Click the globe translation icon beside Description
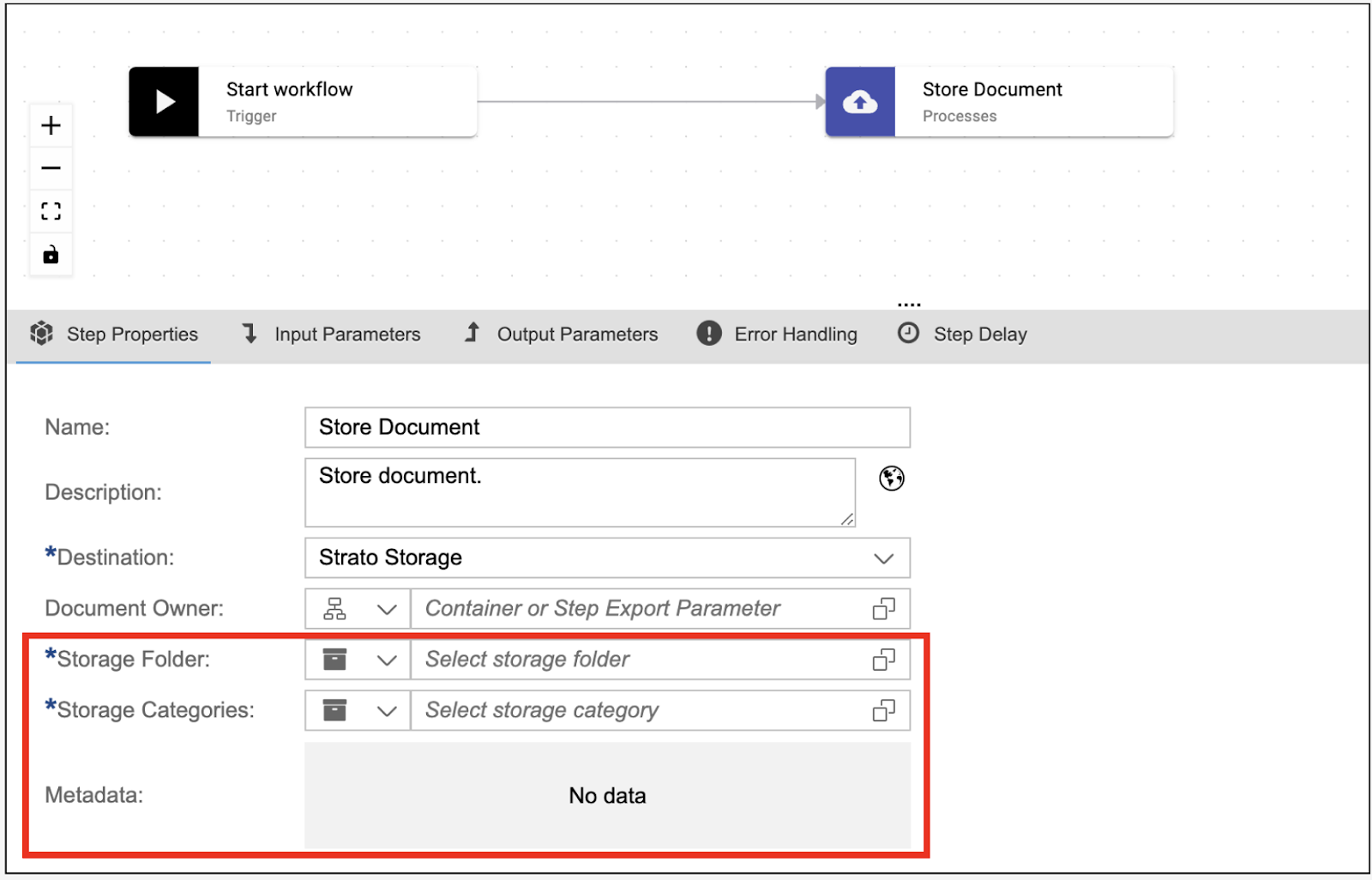Image resolution: width=1372 pixels, height=880 pixels. 892,478
